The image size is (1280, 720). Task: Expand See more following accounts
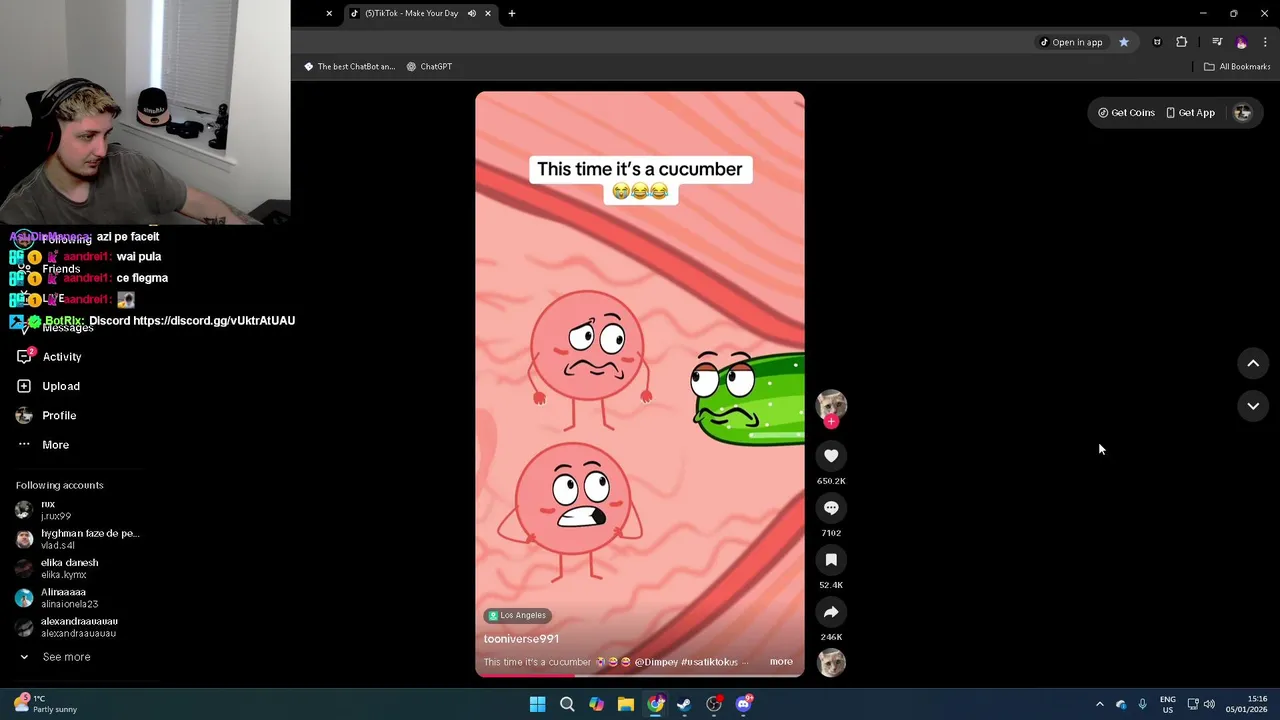point(55,657)
